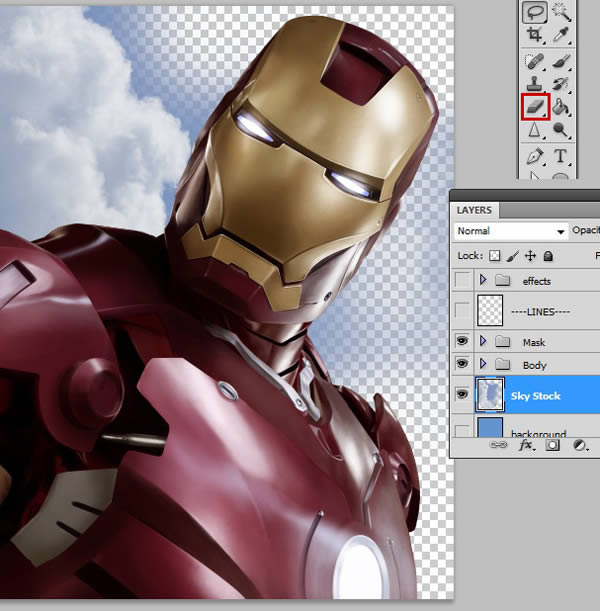600x611 pixels.
Task: Select the History Brush tool
Action: [x=561, y=84]
